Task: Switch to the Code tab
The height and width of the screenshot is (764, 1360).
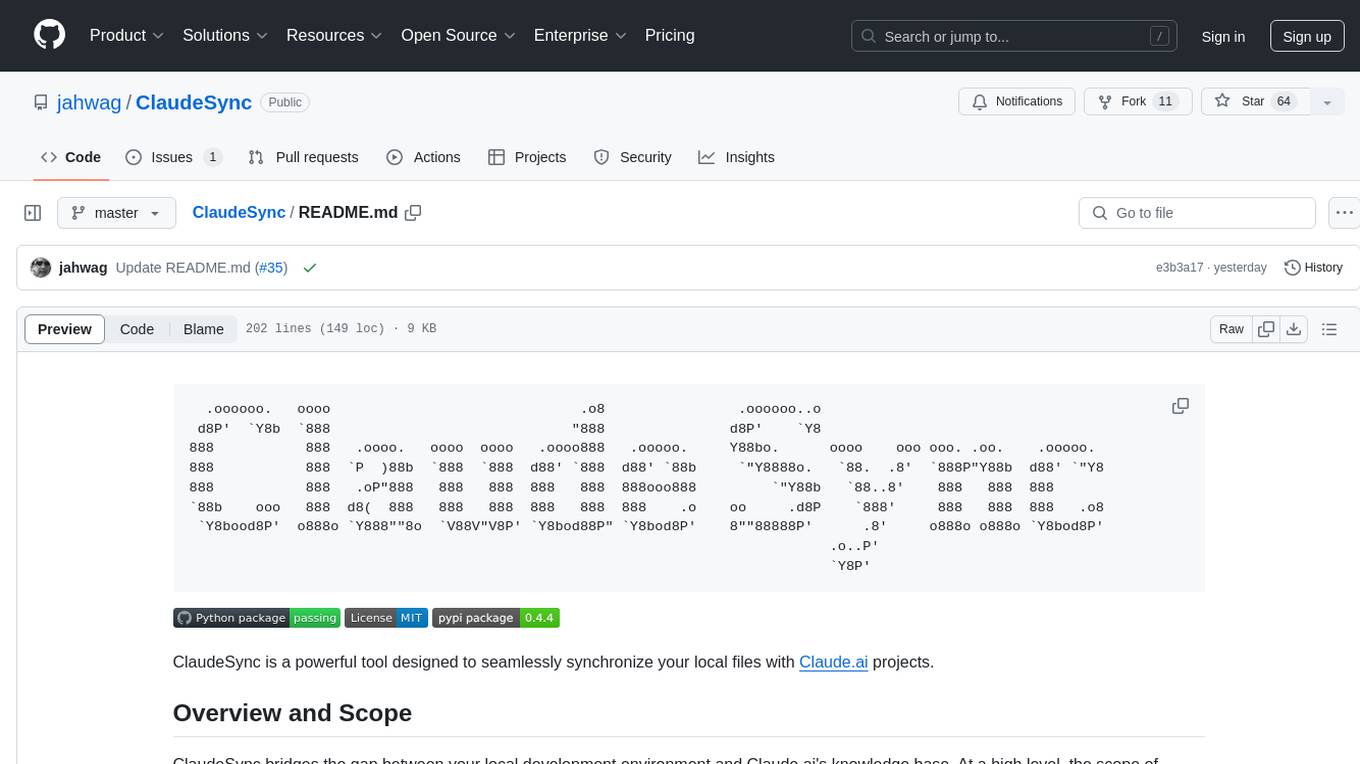Action: (x=71, y=157)
